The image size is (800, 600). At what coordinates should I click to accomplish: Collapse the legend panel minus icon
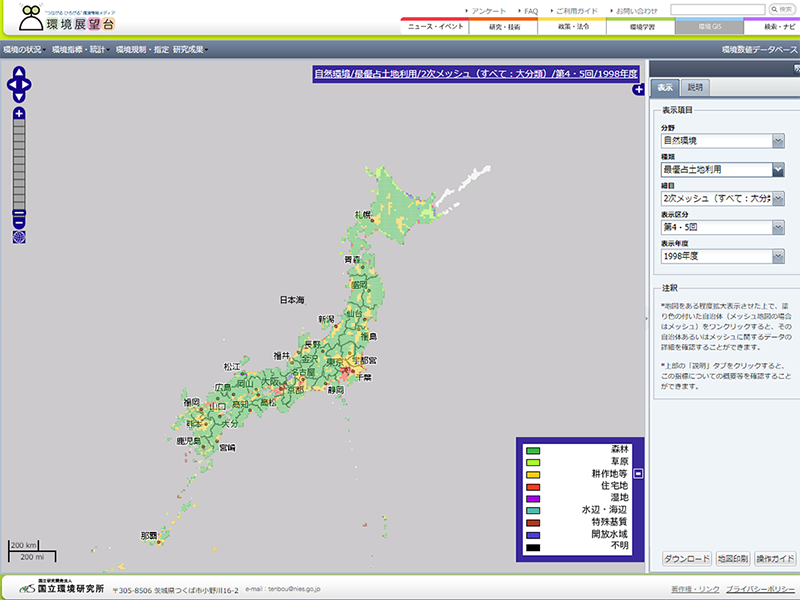point(638,473)
